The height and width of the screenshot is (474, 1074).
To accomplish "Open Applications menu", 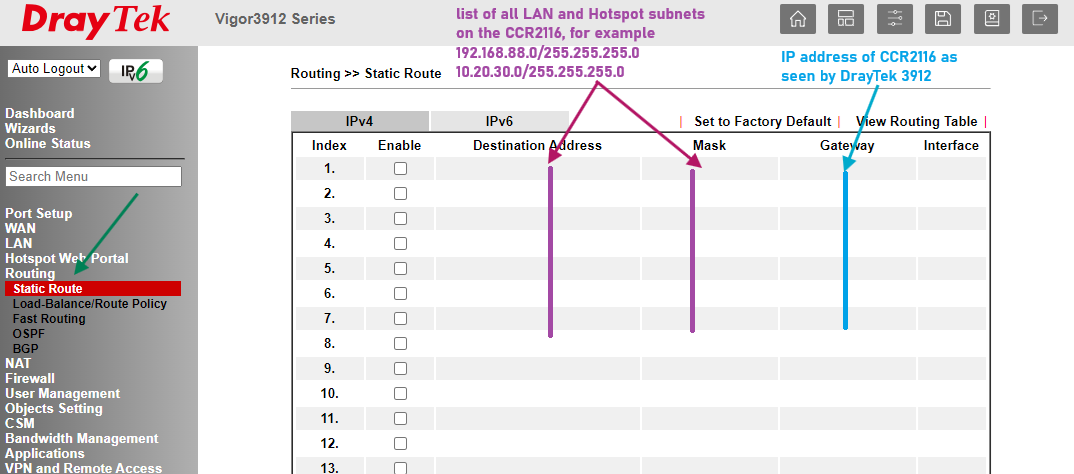I will (45, 454).
